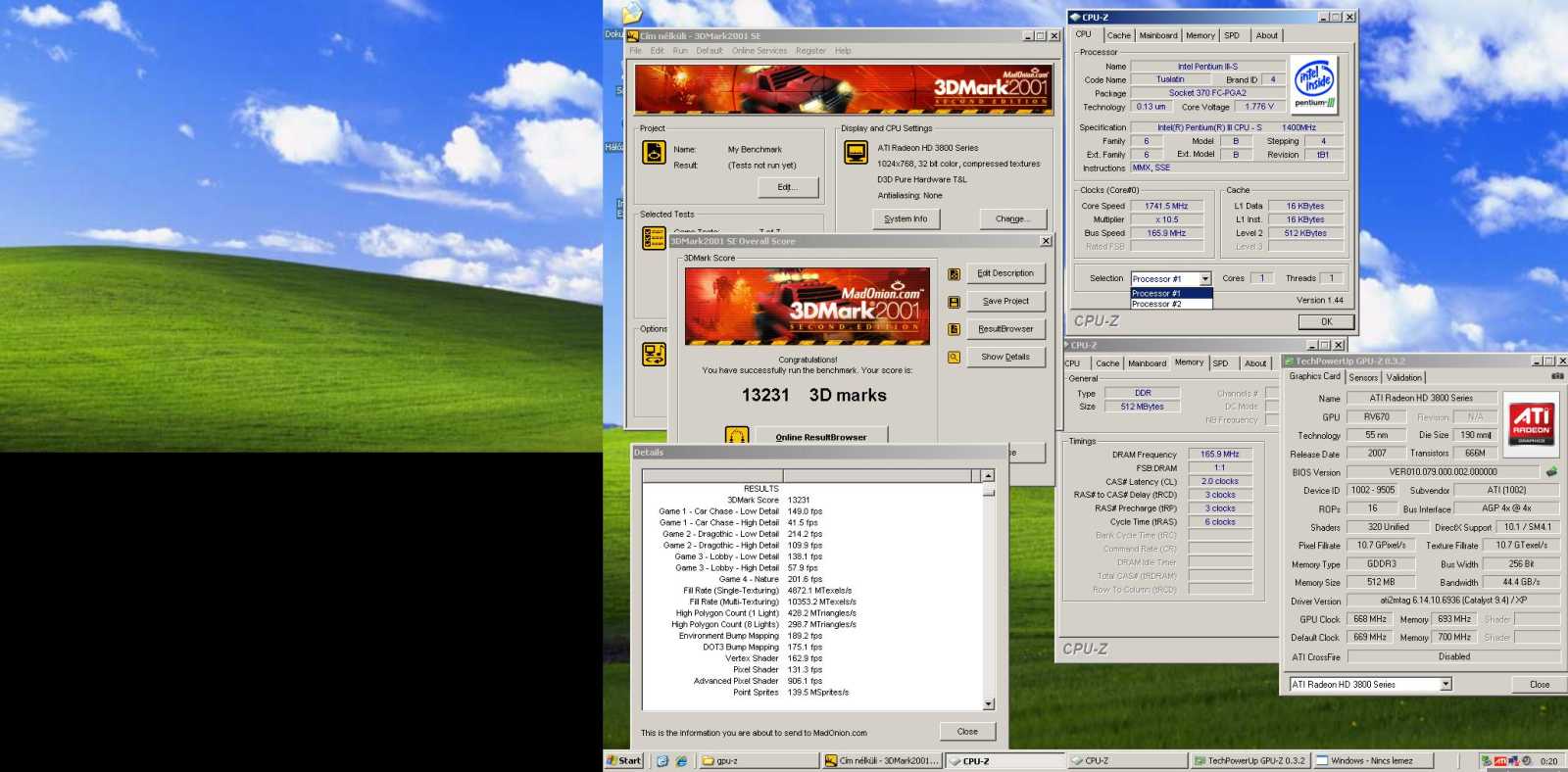Screen dimensions: 1568x772
Task: Click the BIOS save chip icon in GPU-Z
Action: tap(1551, 472)
